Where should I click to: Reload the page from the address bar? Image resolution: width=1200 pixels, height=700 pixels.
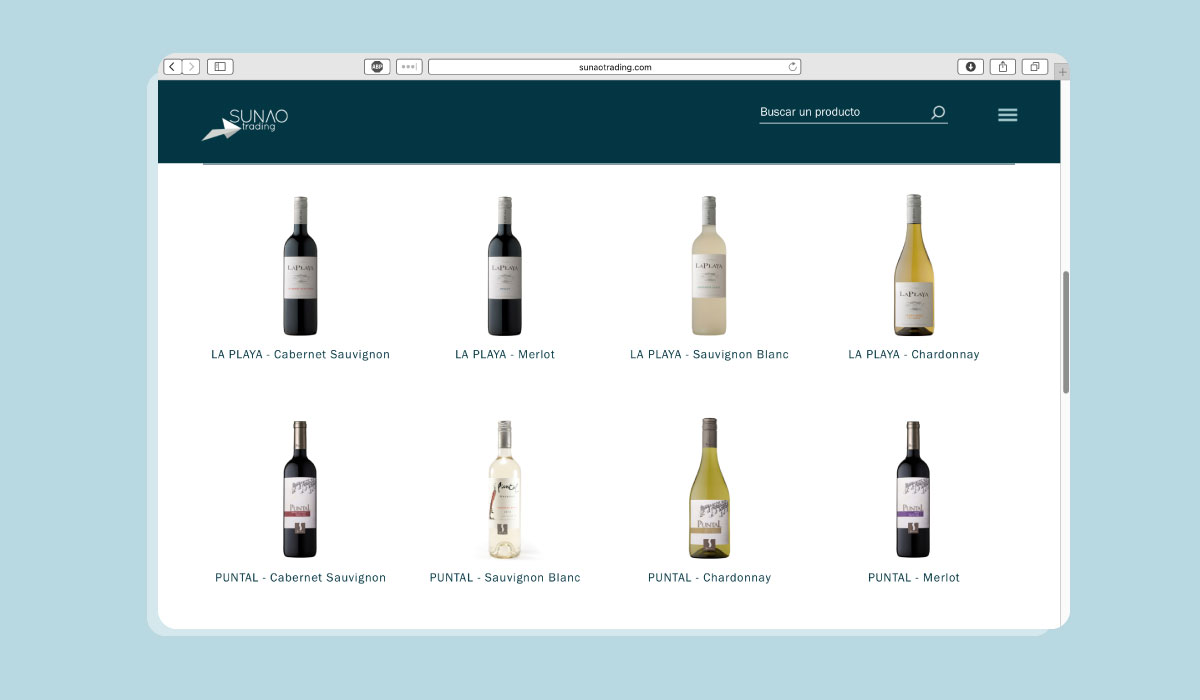pos(793,67)
